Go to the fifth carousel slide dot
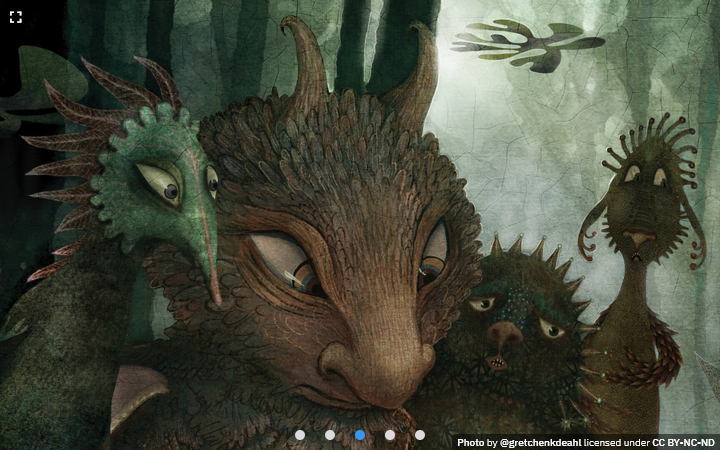 (420, 435)
